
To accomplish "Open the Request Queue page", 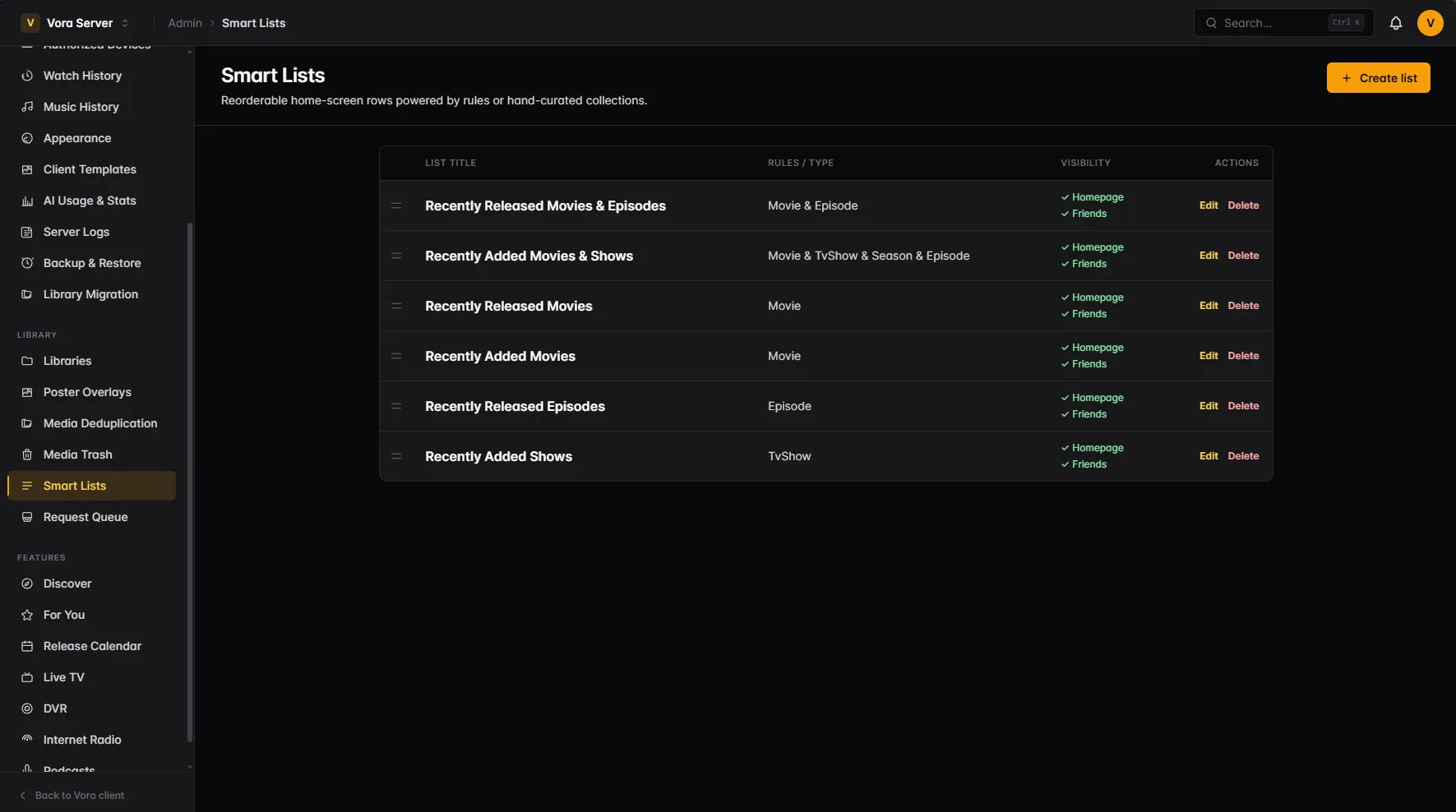I will (x=92, y=517).
